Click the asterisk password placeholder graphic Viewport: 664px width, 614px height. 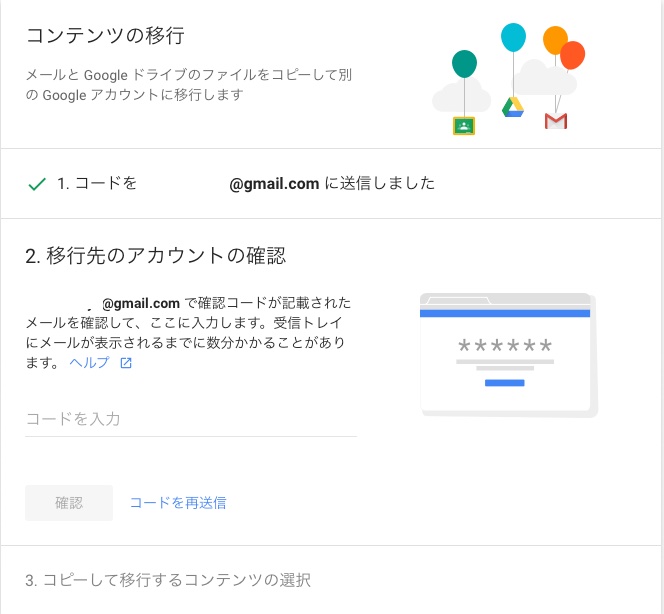(x=505, y=346)
